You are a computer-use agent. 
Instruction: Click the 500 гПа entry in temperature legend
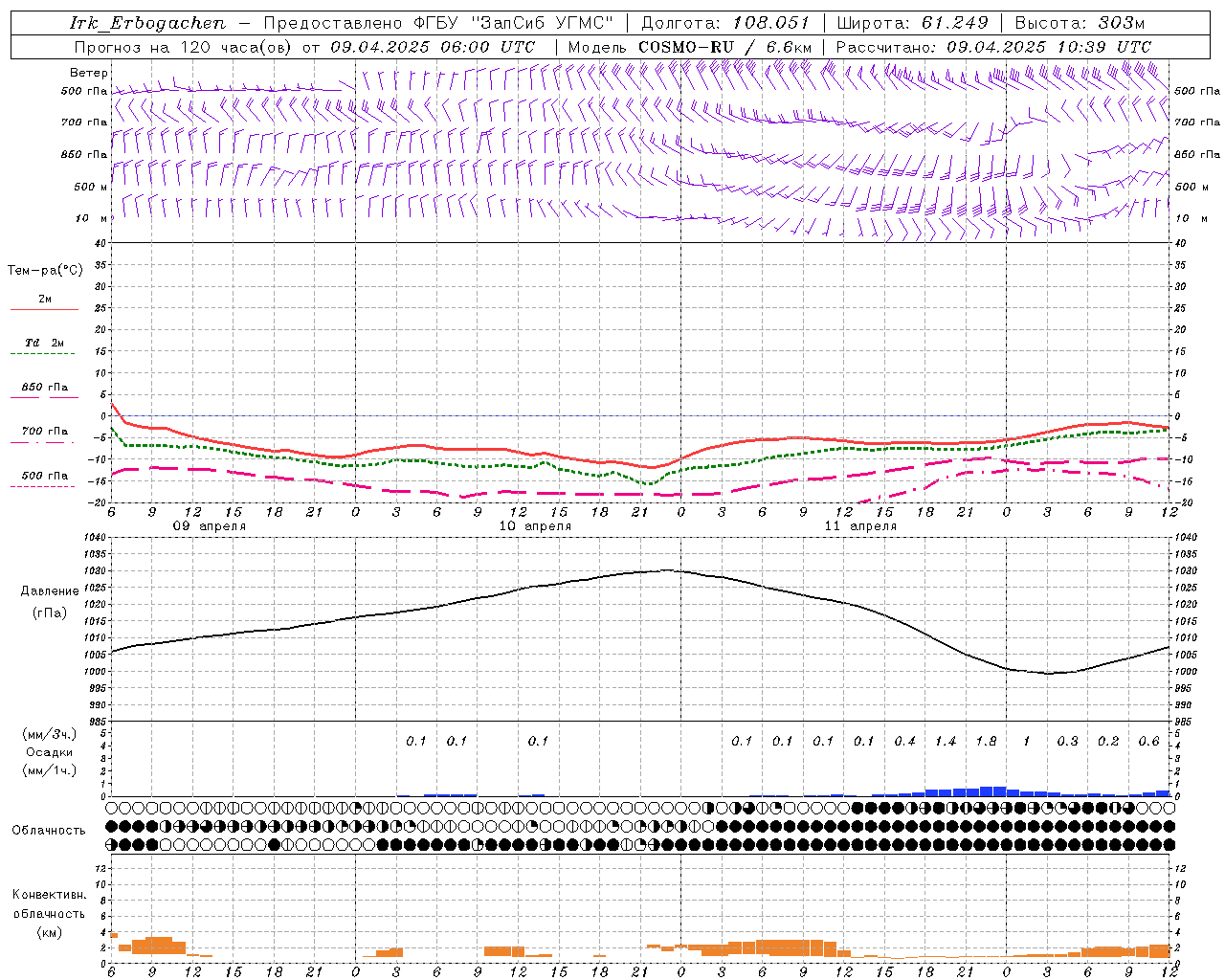45,476
